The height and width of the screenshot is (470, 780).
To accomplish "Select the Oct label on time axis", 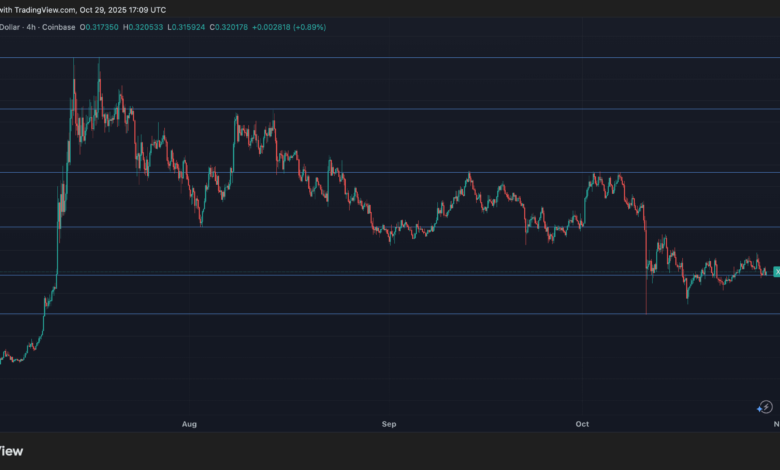I will [583, 424].
